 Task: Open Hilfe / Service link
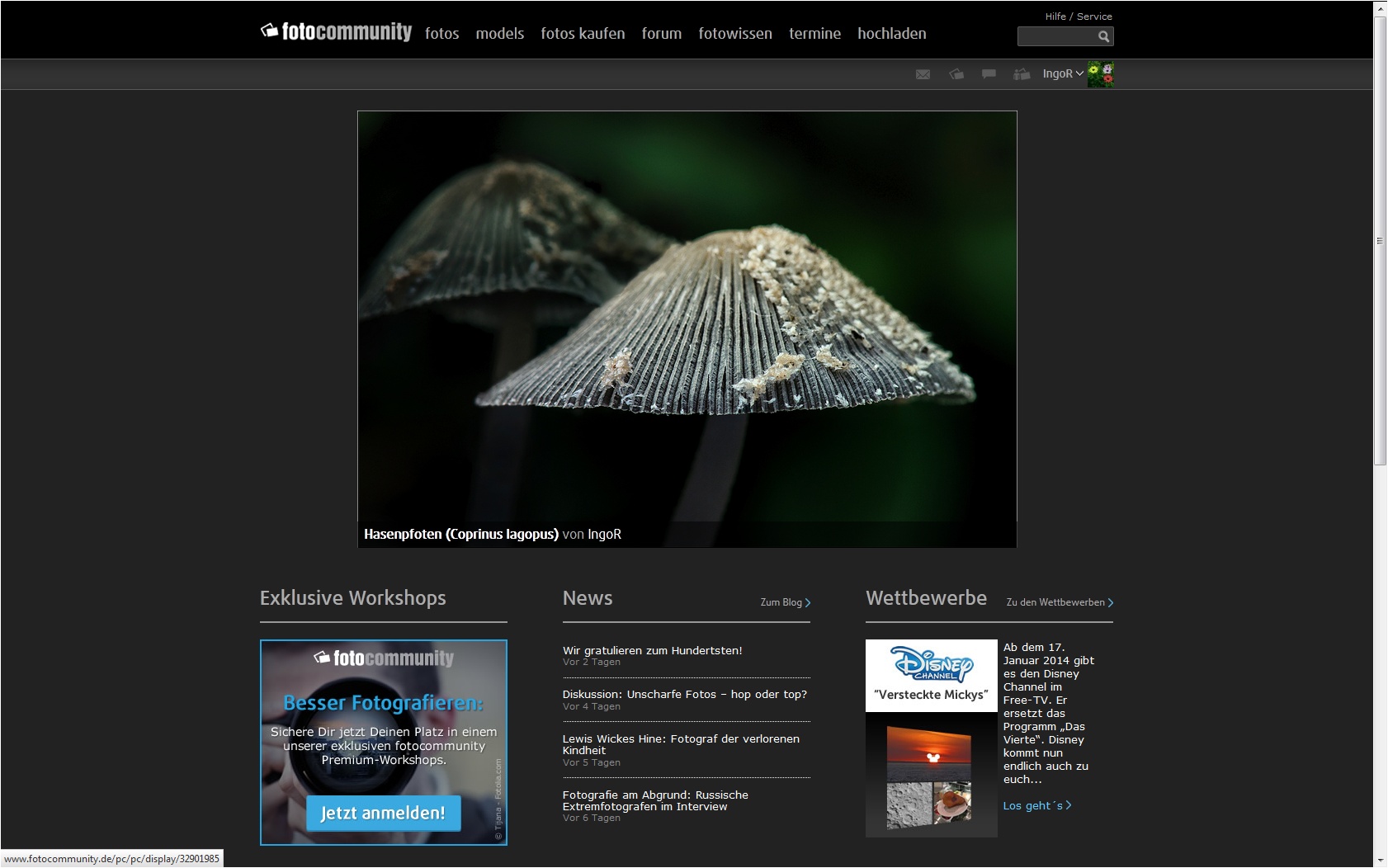pos(1078,17)
